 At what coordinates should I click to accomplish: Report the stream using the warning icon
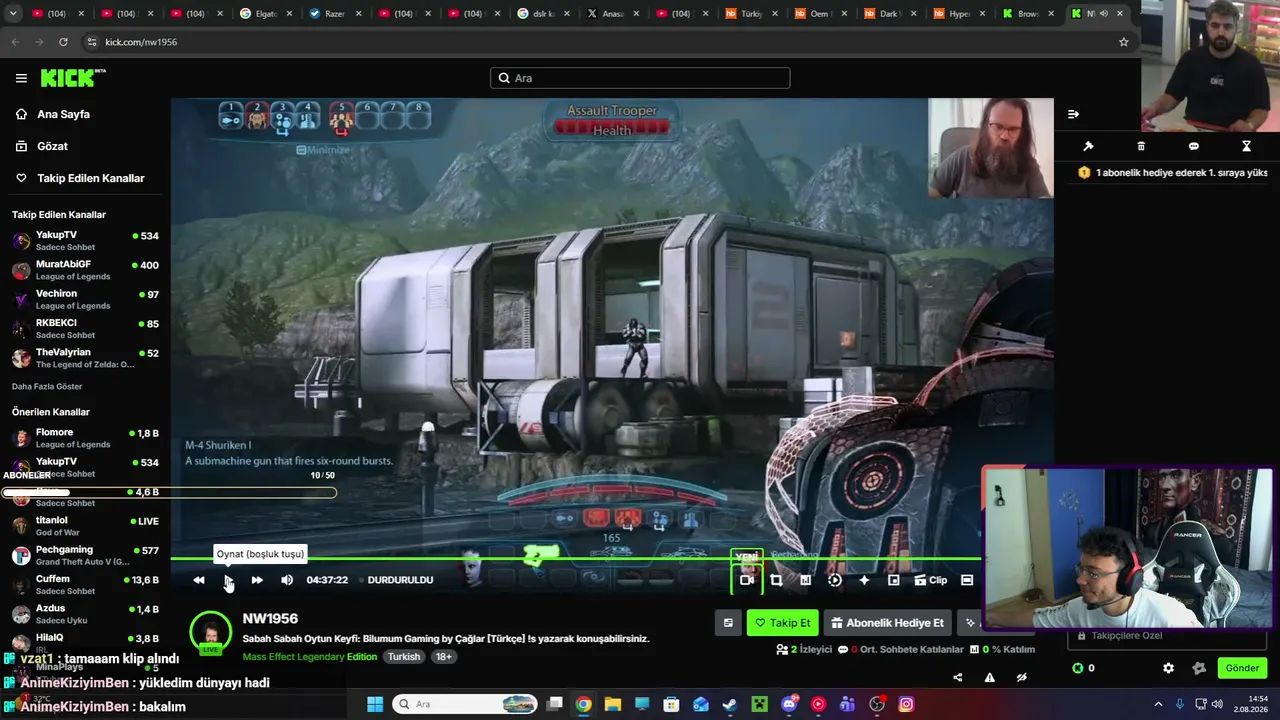[x=989, y=677]
